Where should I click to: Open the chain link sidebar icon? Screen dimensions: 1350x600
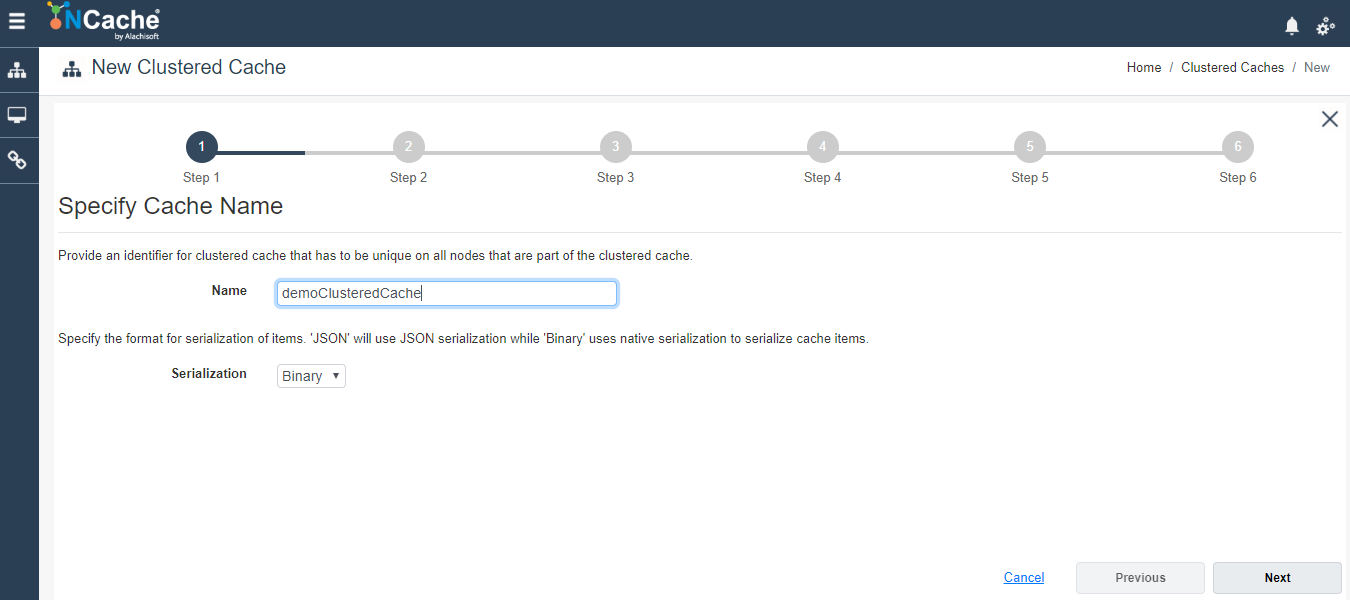17,160
